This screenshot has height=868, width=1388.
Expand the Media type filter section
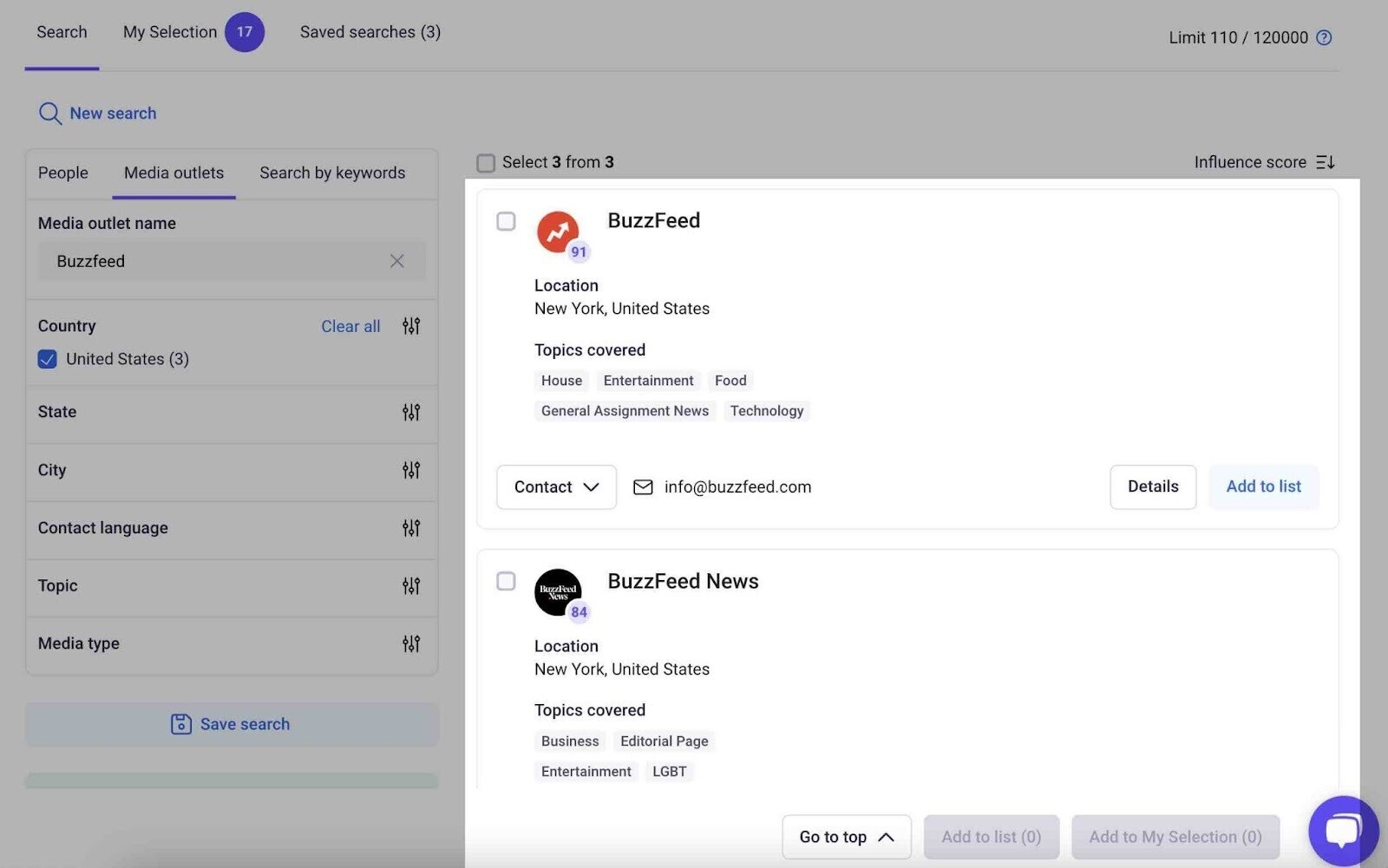tap(231, 643)
